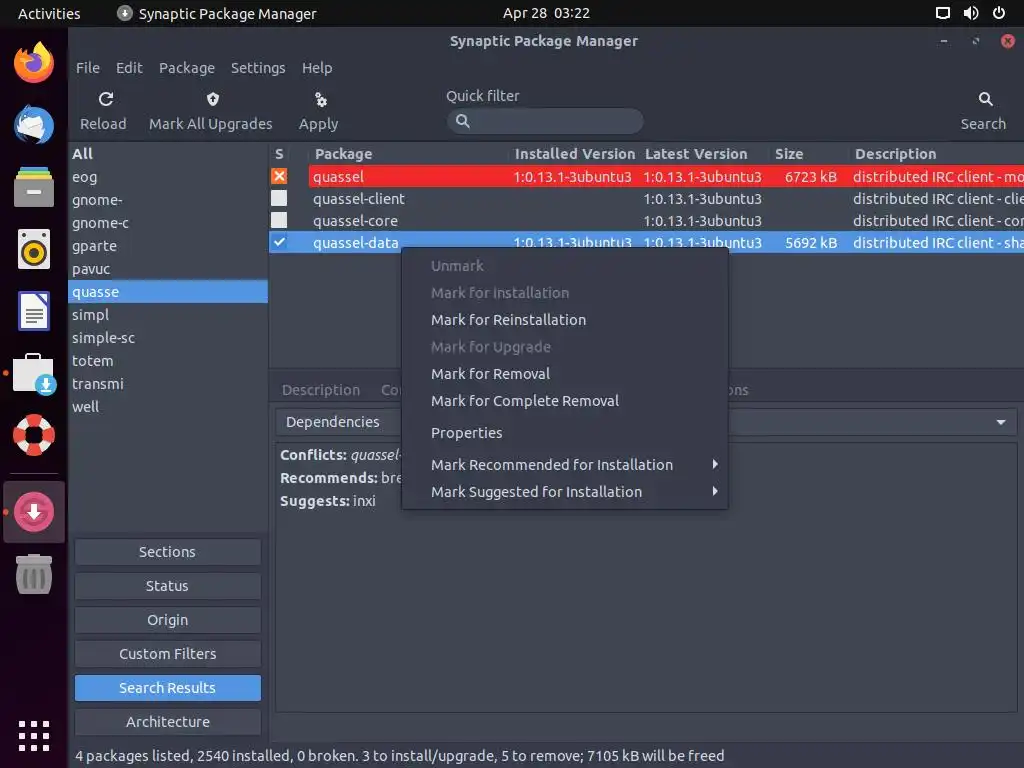
Task: Toggle the quassel-client status checkbox
Action: (279, 199)
